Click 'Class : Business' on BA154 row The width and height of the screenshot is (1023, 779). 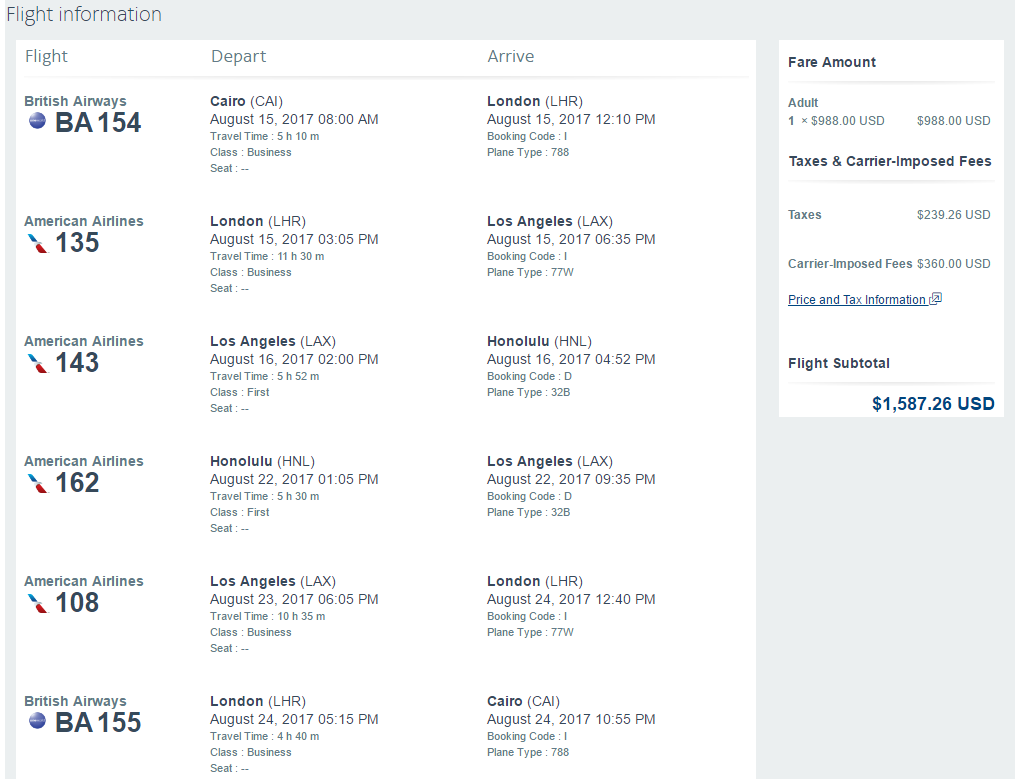[x=251, y=152]
